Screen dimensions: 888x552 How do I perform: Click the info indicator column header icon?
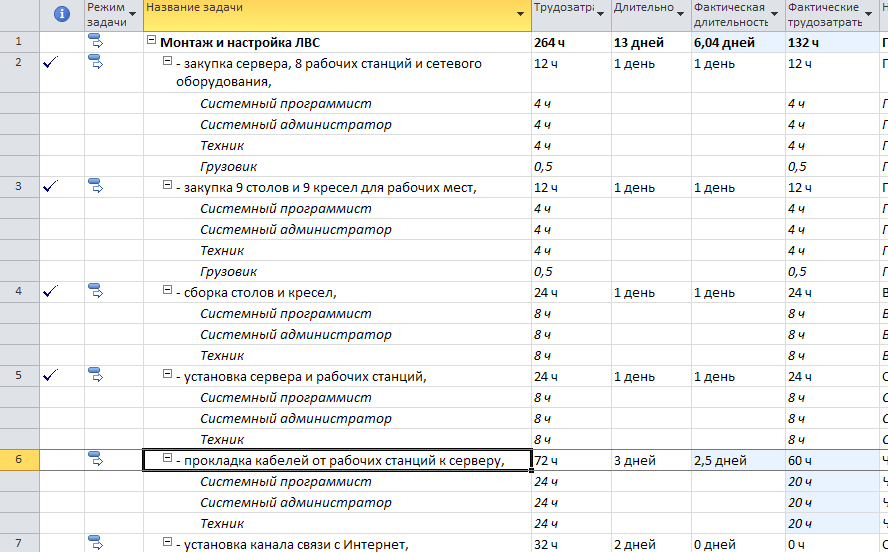coord(62,14)
